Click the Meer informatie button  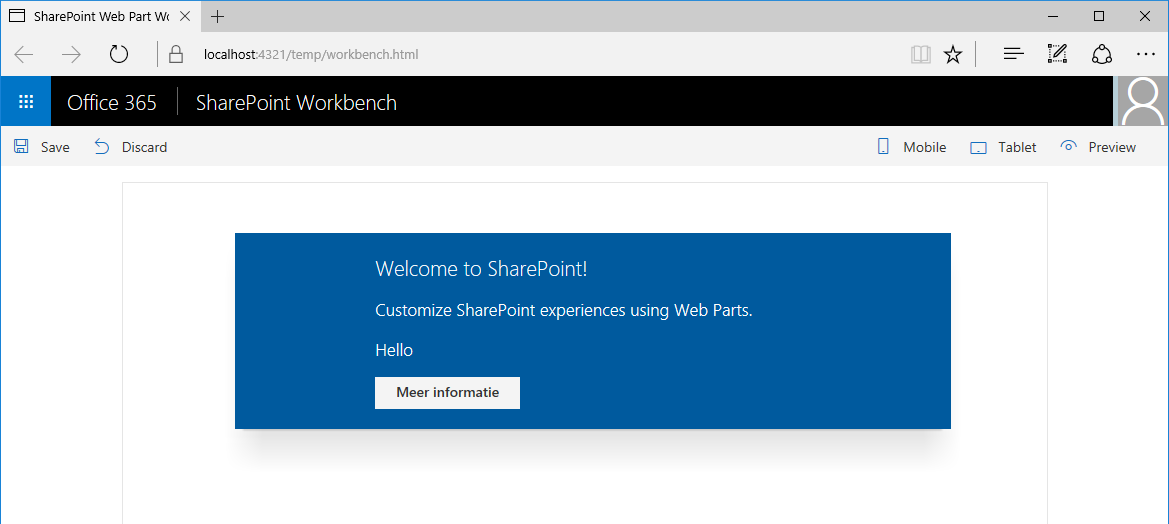pyautogui.click(x=447, y=393)
